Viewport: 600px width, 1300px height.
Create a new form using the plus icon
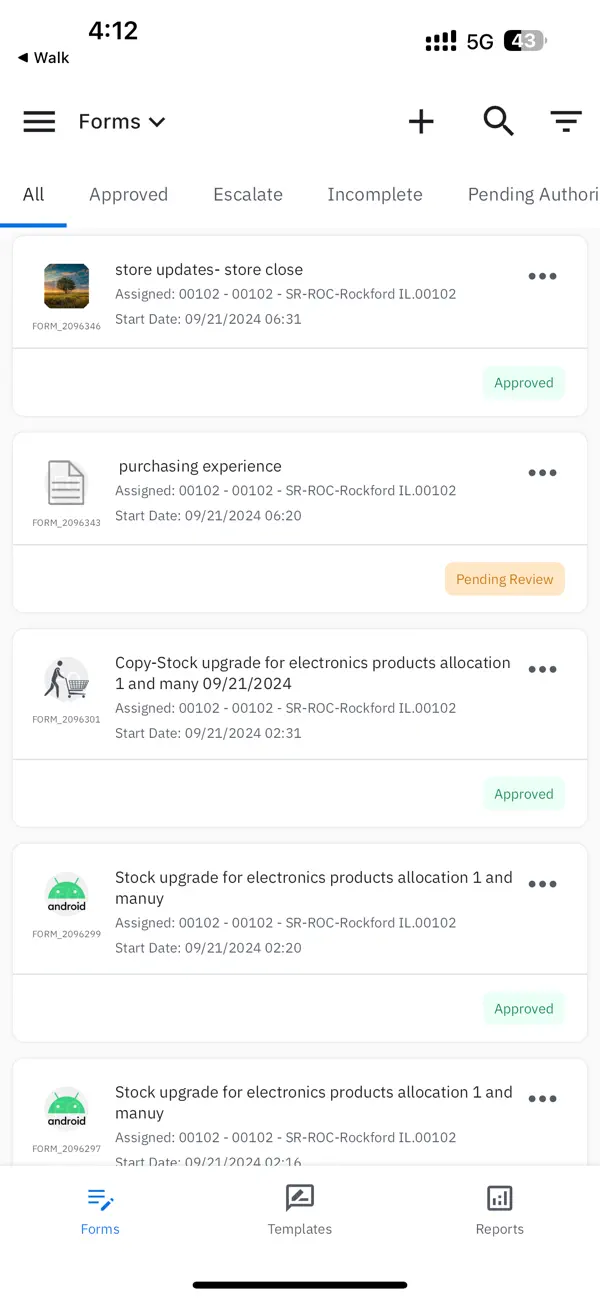click(421, 121)
